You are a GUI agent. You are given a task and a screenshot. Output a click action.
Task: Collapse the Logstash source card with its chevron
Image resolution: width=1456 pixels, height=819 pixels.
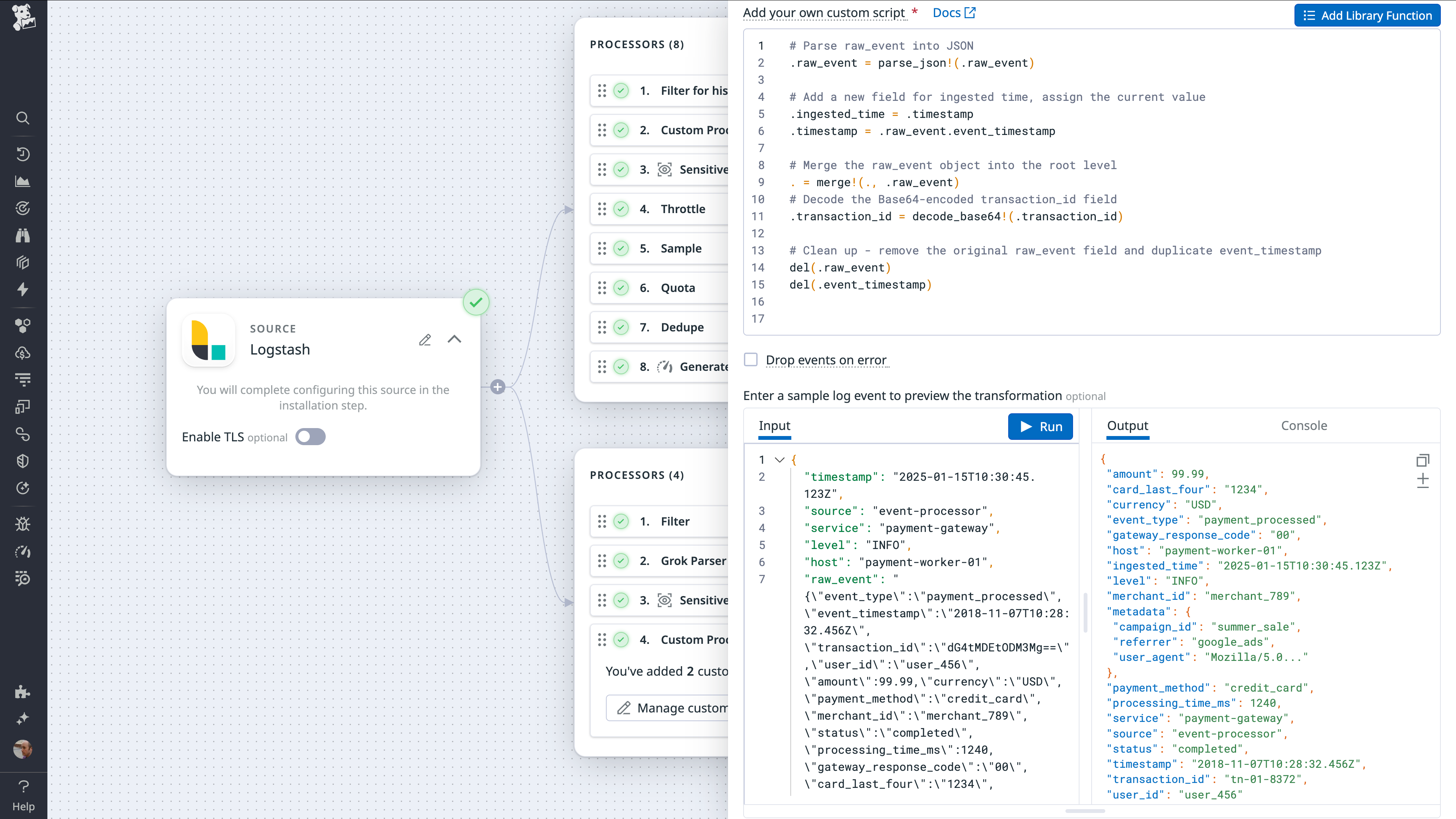pos(455,339)
